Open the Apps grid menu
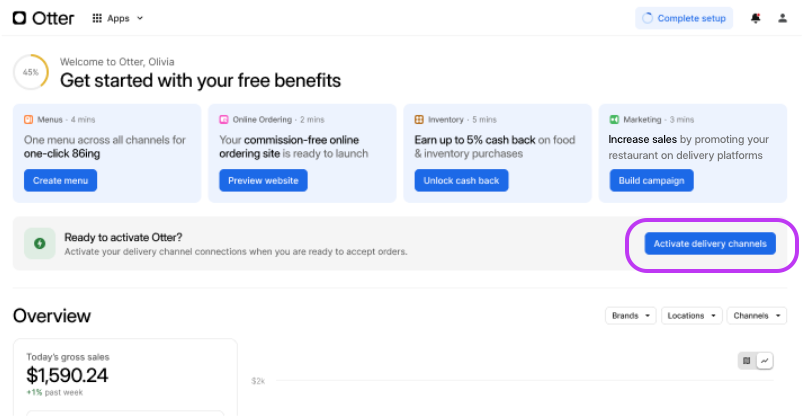Screen dimensions: 811x417 pos(117,18)
